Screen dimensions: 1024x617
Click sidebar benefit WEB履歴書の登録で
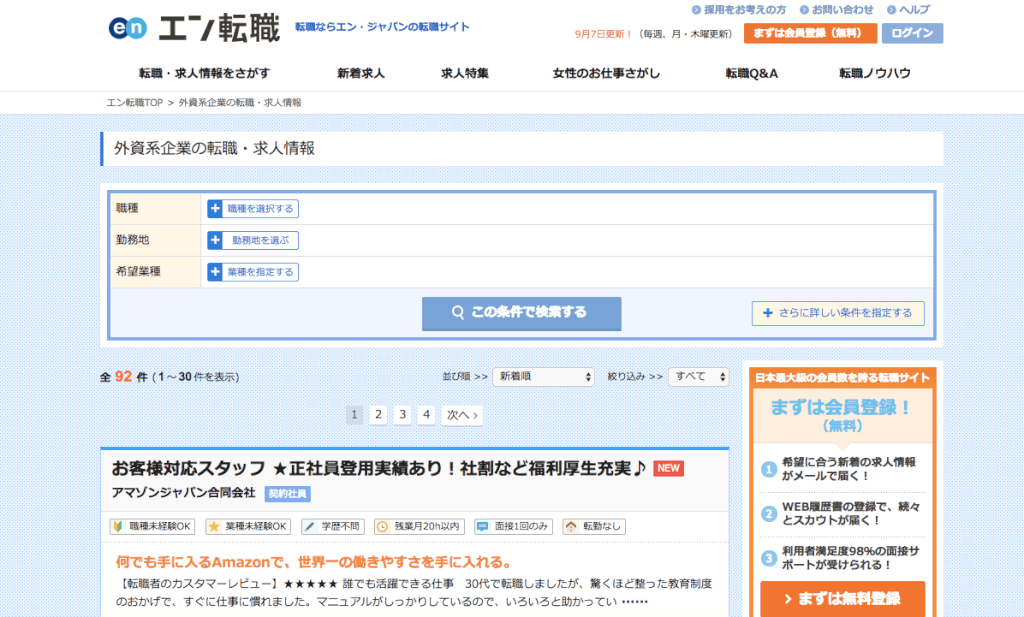pyautogui.click(x=852, y=513)
